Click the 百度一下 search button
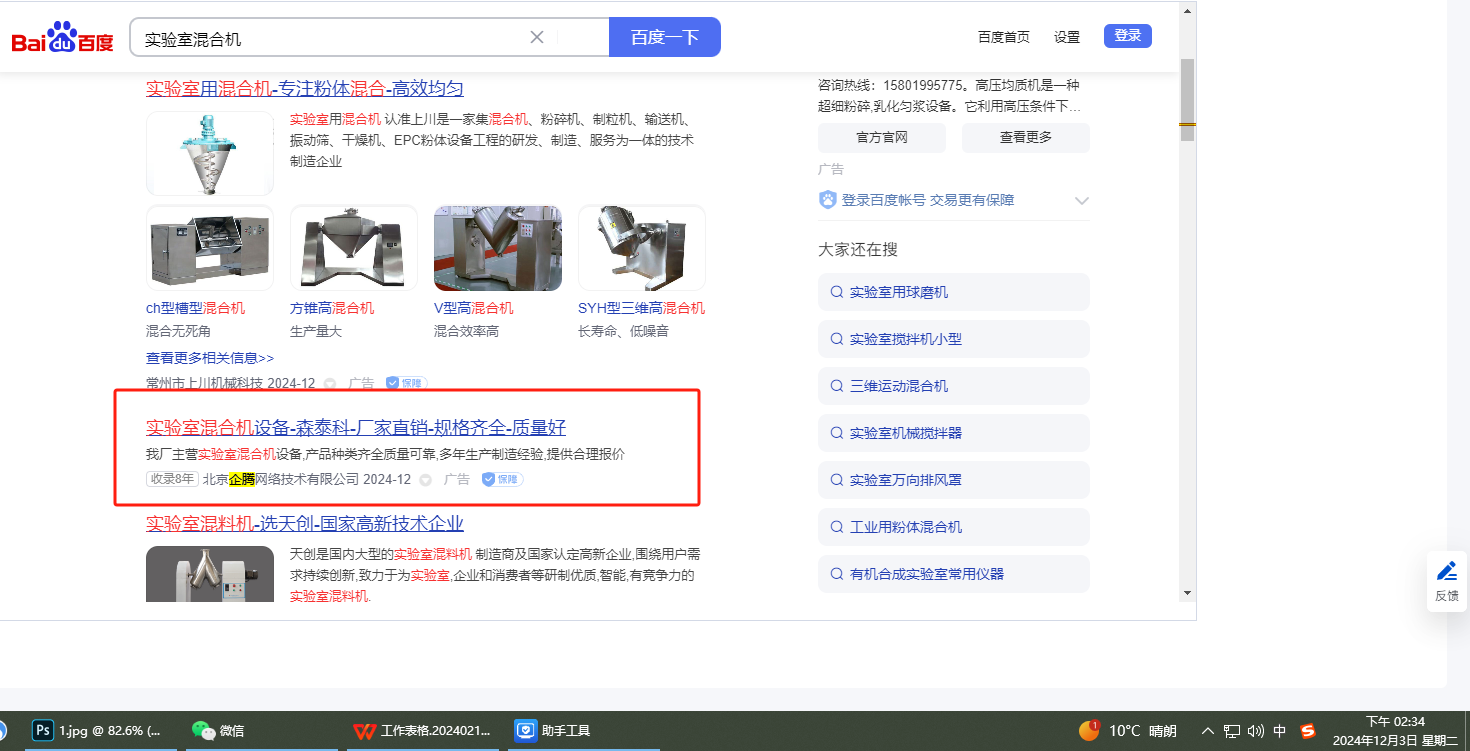The image size is (1470, 751). (665, 37)
